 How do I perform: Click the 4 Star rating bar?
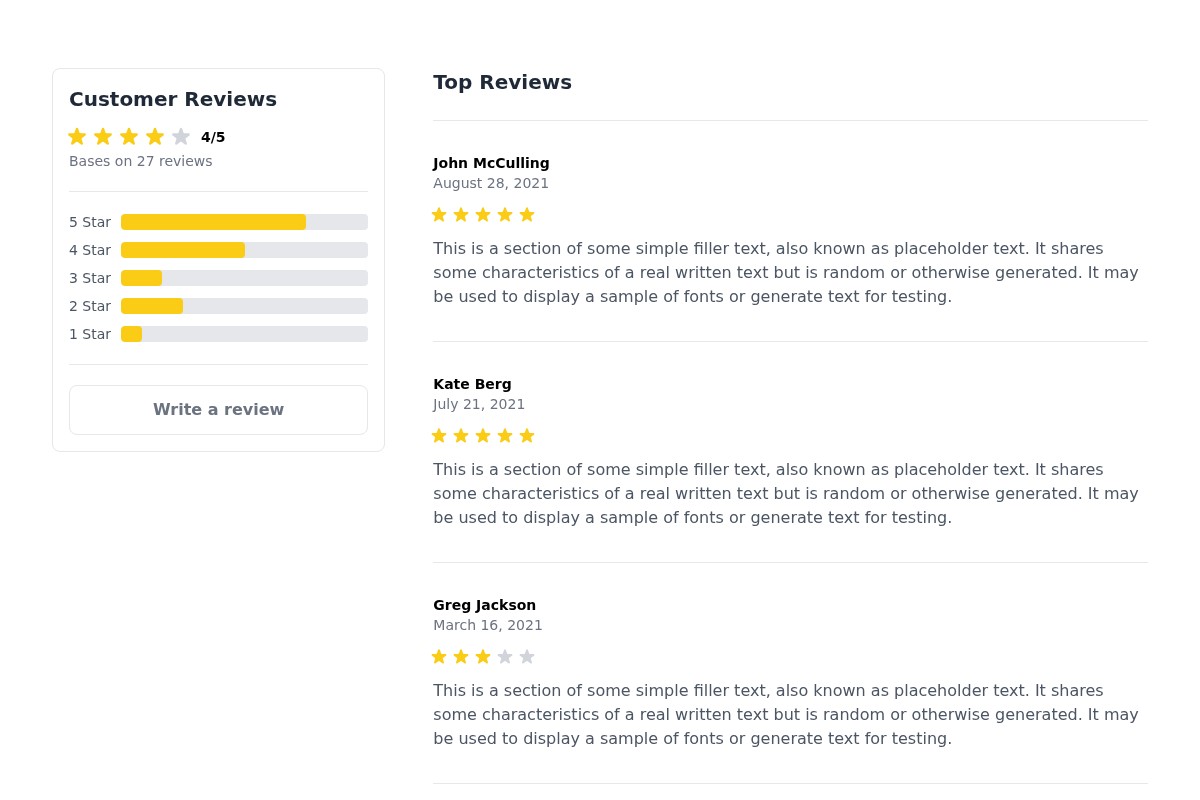pos(244,250)
